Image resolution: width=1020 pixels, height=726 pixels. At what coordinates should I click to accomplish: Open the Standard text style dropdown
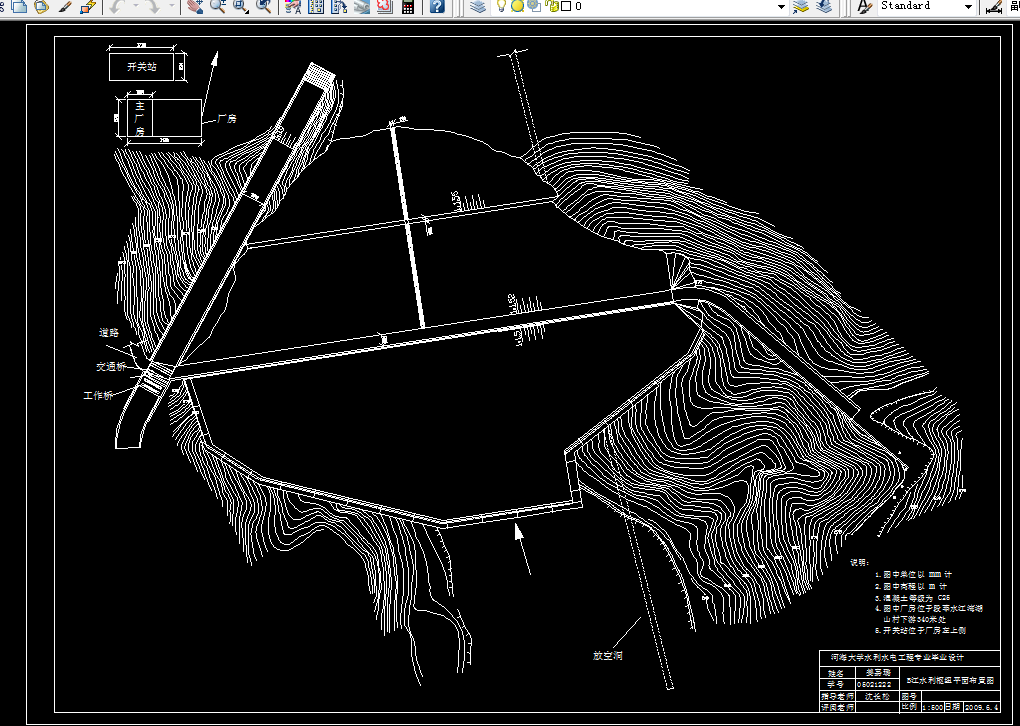click(x=968, y=6)
